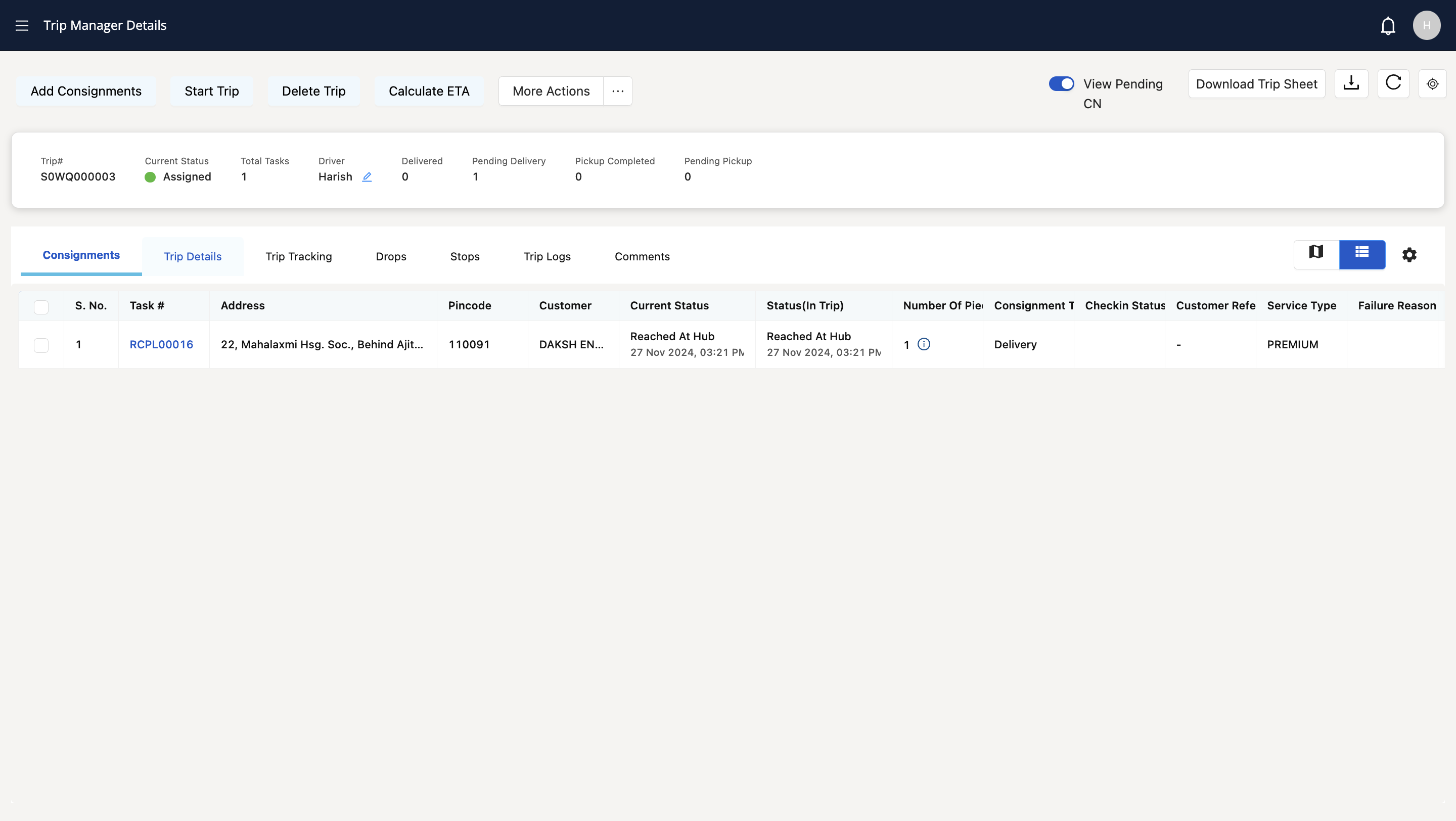Switch to map view
1456x821 pixels.
coord(1316,254)
